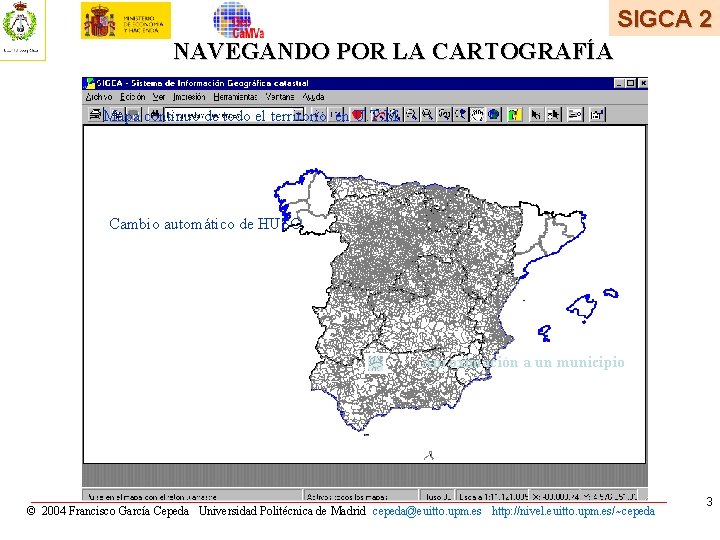
Task: Click the Escala readout in status bar
Action: [x=493, y=496]
